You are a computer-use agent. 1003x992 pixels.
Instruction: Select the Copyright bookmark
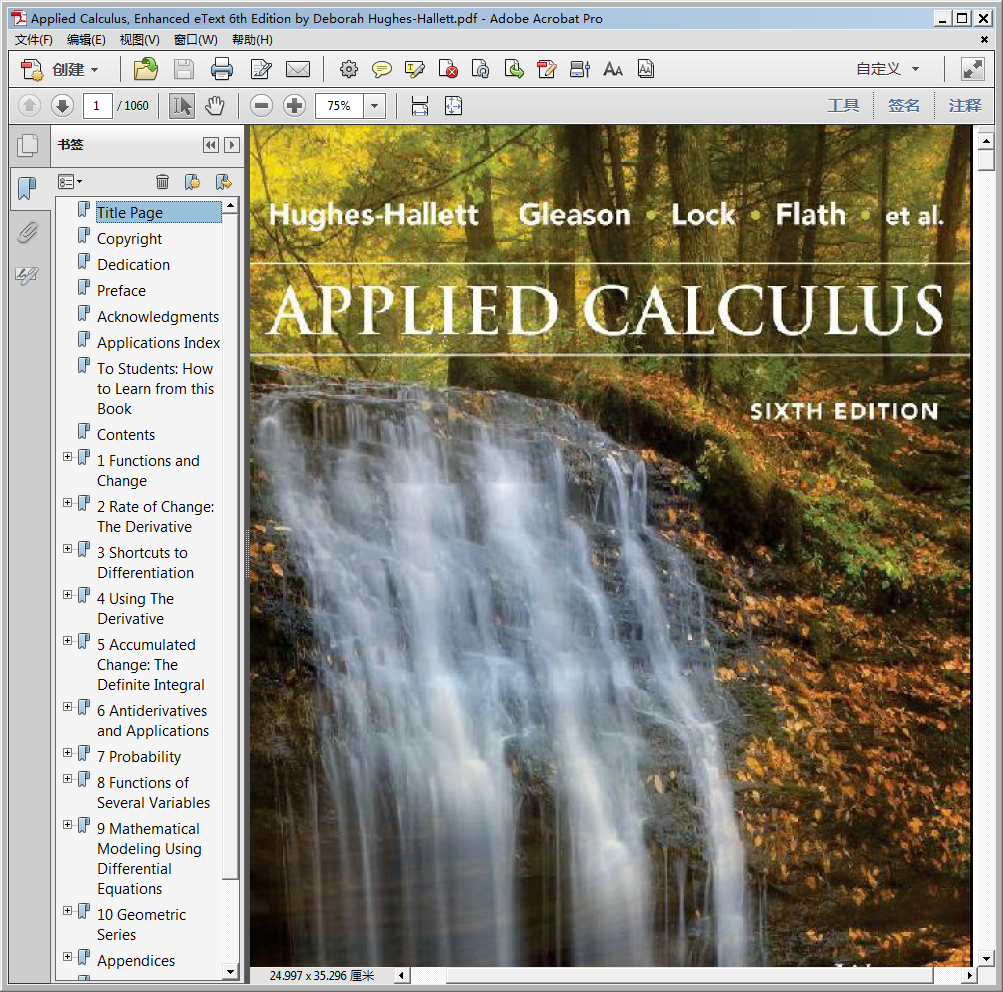pos(129,239)
